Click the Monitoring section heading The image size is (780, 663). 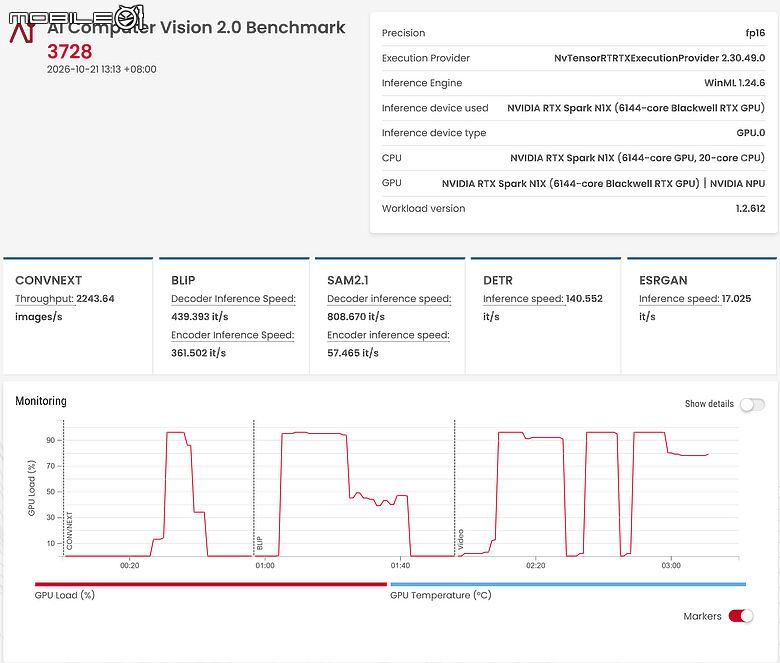point(41,401)
